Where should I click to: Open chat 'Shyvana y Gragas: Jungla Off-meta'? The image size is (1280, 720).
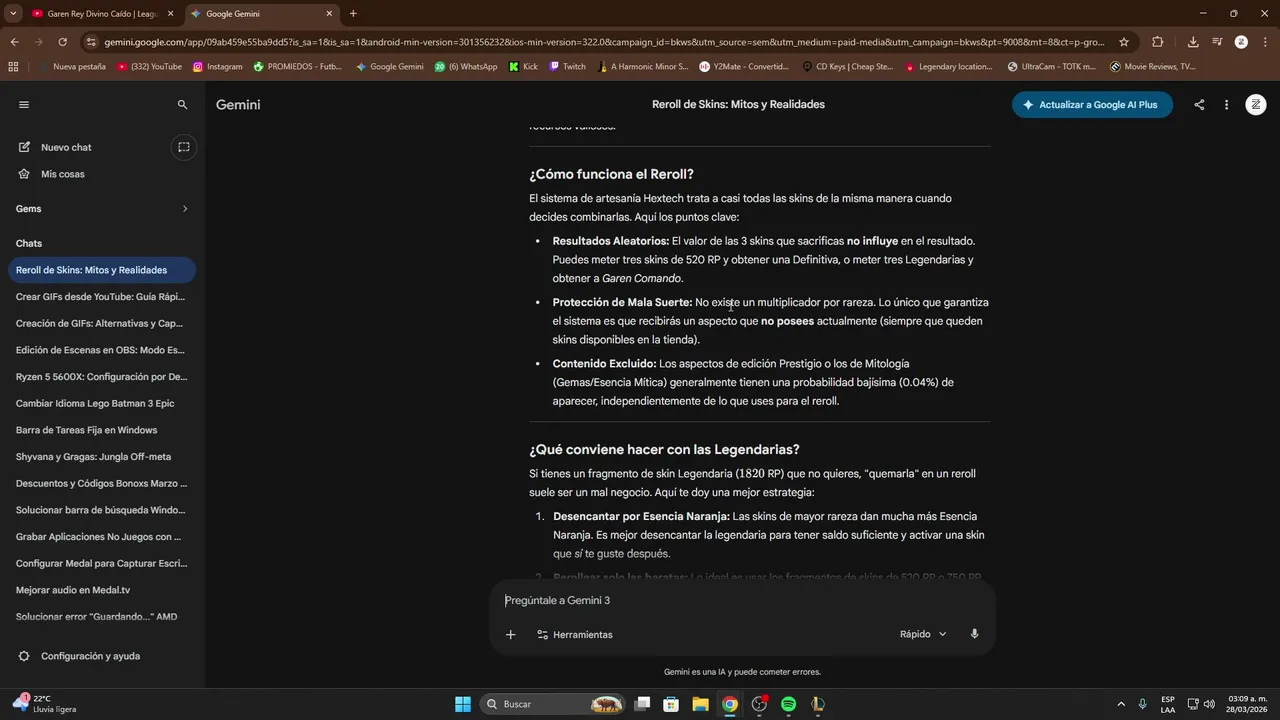coord(100,457)
